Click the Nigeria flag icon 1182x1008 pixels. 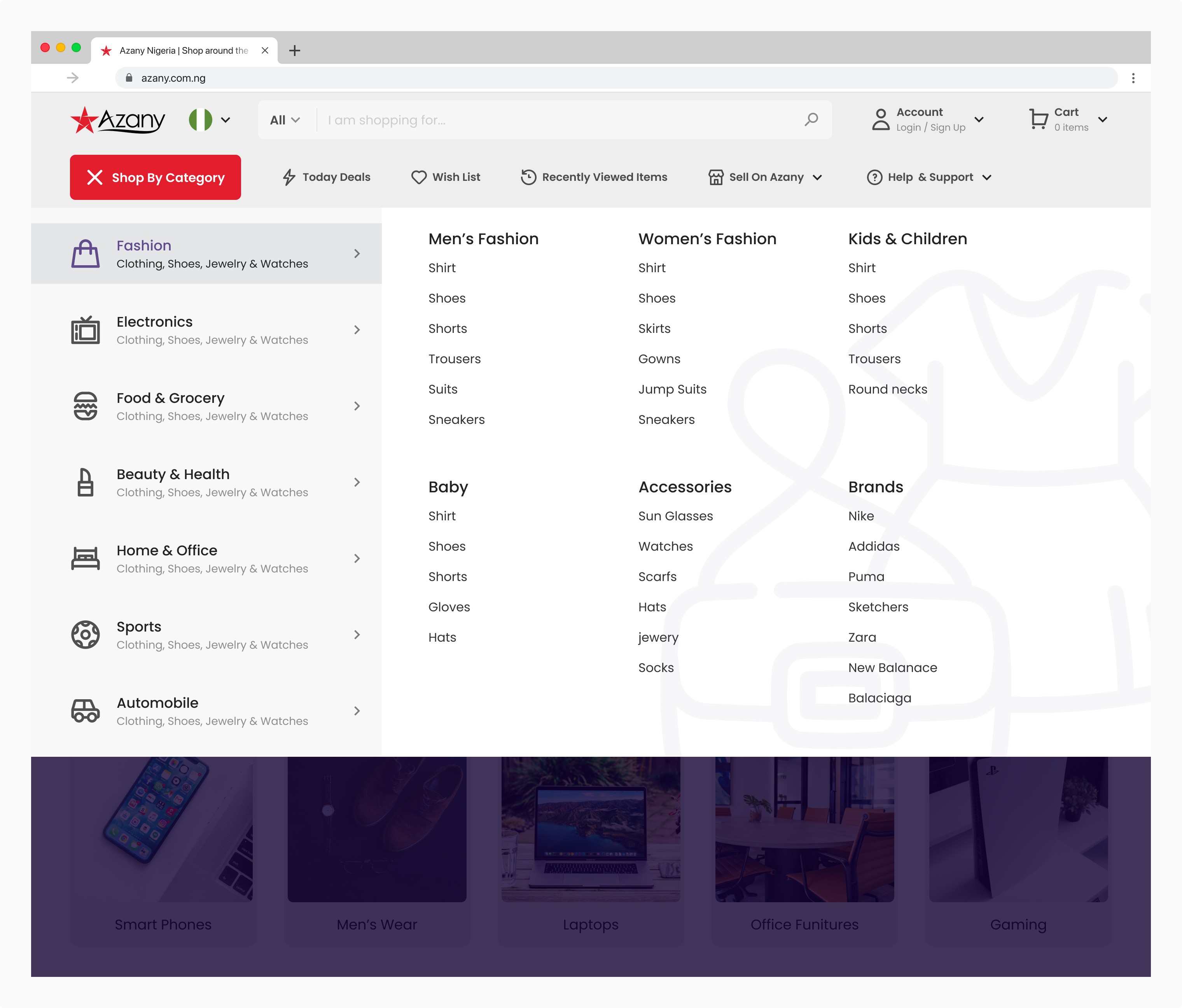click(200, 120)
